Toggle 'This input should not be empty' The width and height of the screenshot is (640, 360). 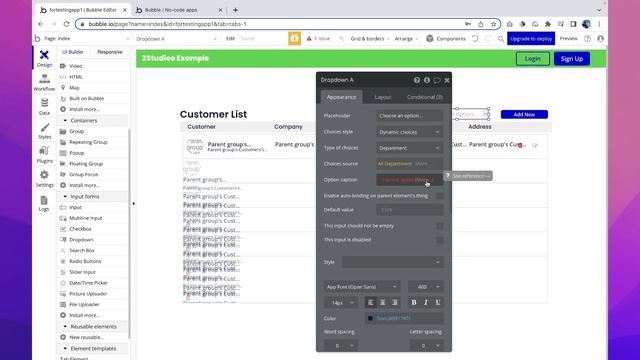[440, 226]
